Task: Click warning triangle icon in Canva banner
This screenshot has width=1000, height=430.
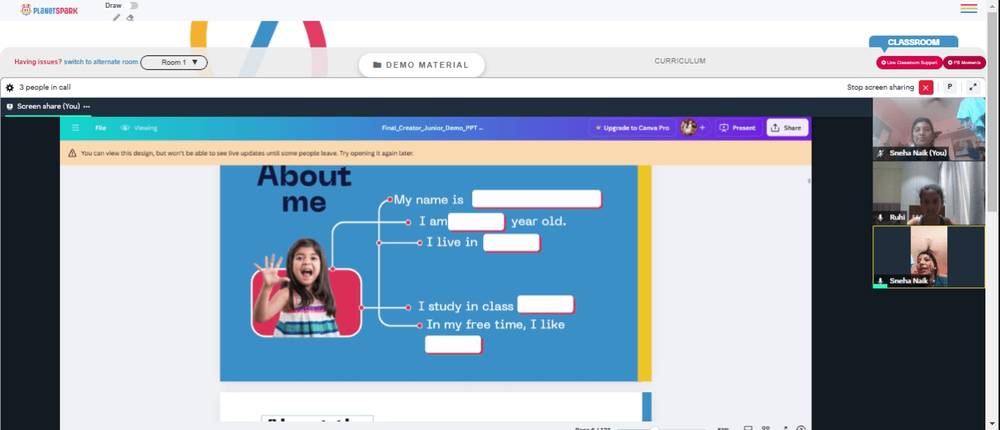Action: pos(72,153)
